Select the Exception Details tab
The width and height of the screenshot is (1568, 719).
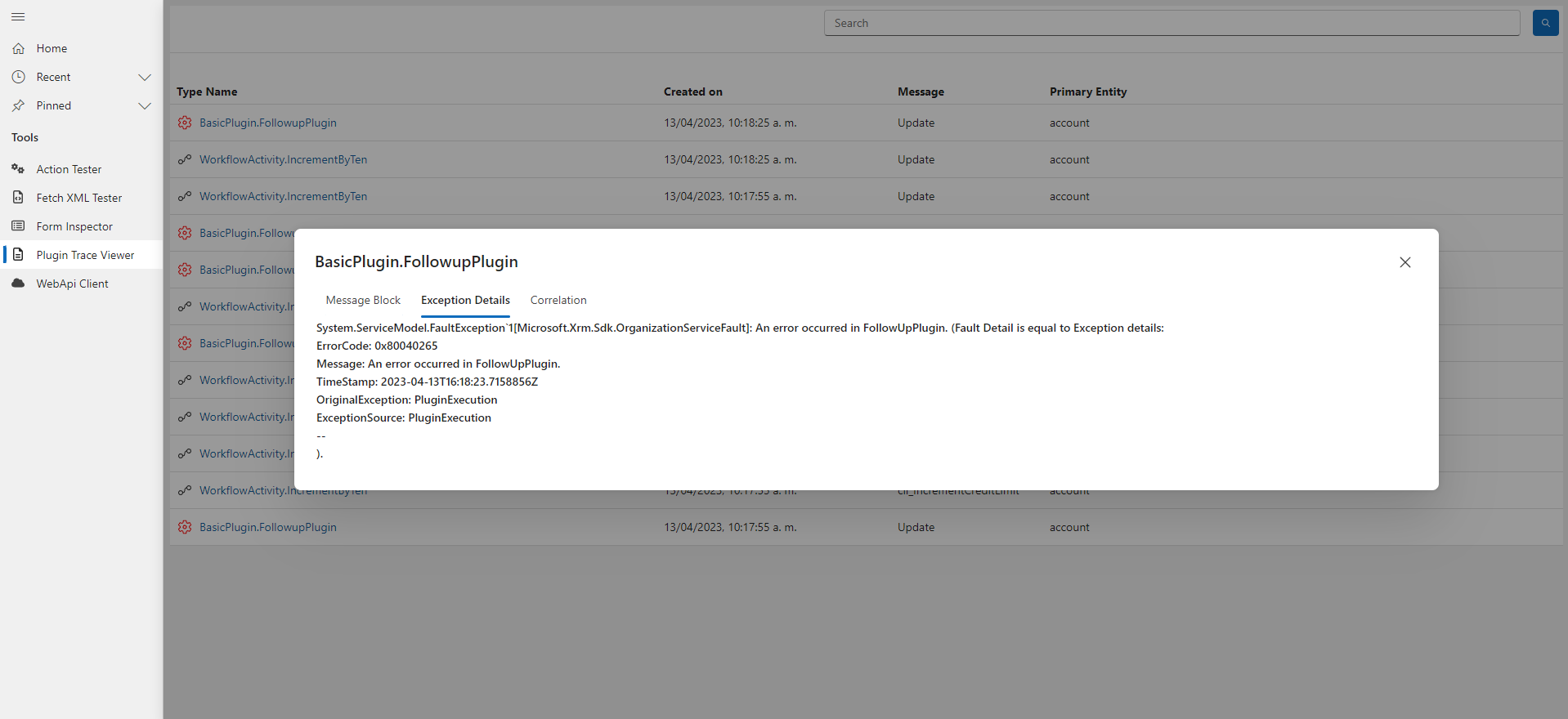[465, 300]
